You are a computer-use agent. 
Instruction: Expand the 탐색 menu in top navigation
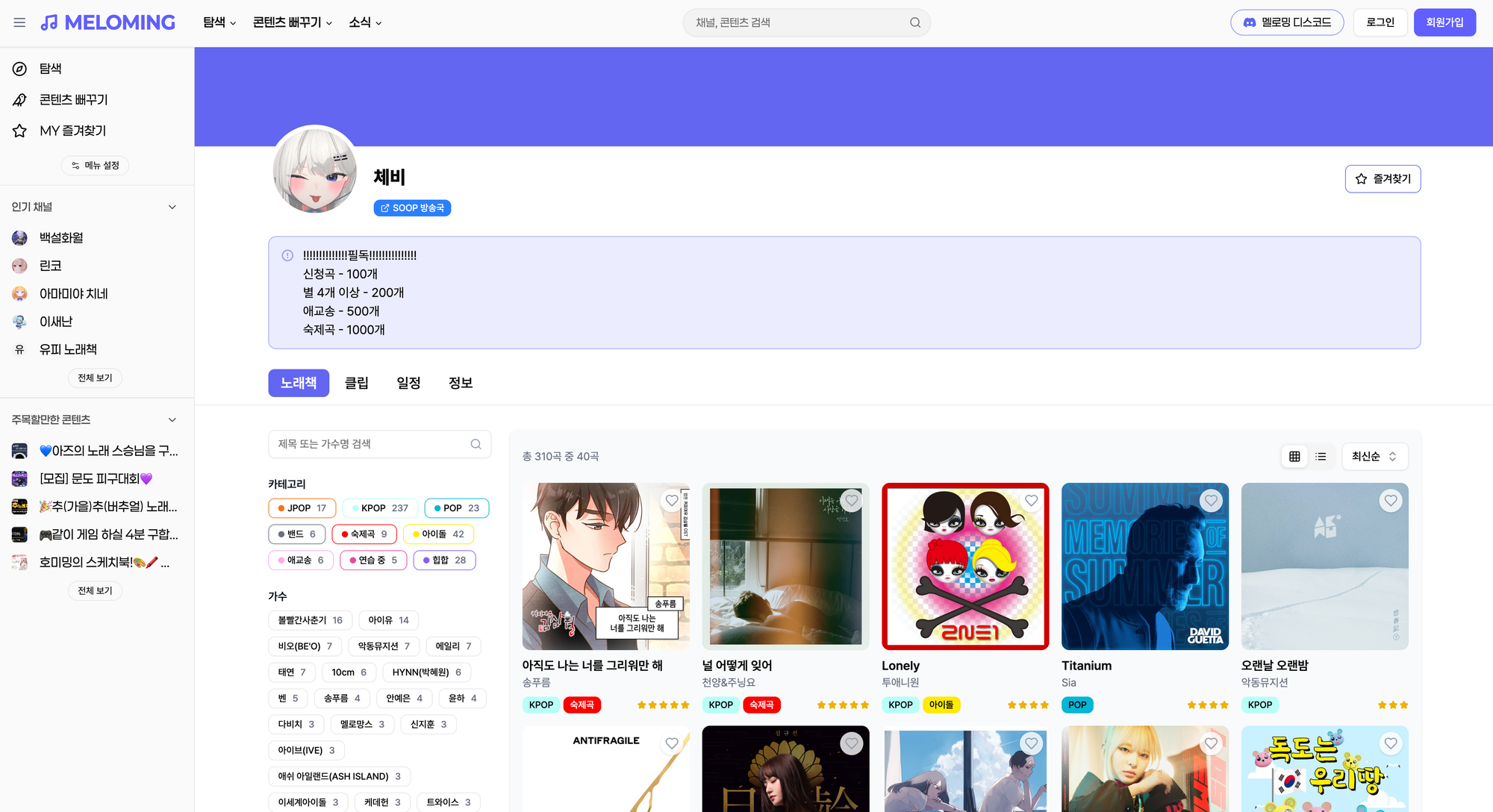click(219, 22)
